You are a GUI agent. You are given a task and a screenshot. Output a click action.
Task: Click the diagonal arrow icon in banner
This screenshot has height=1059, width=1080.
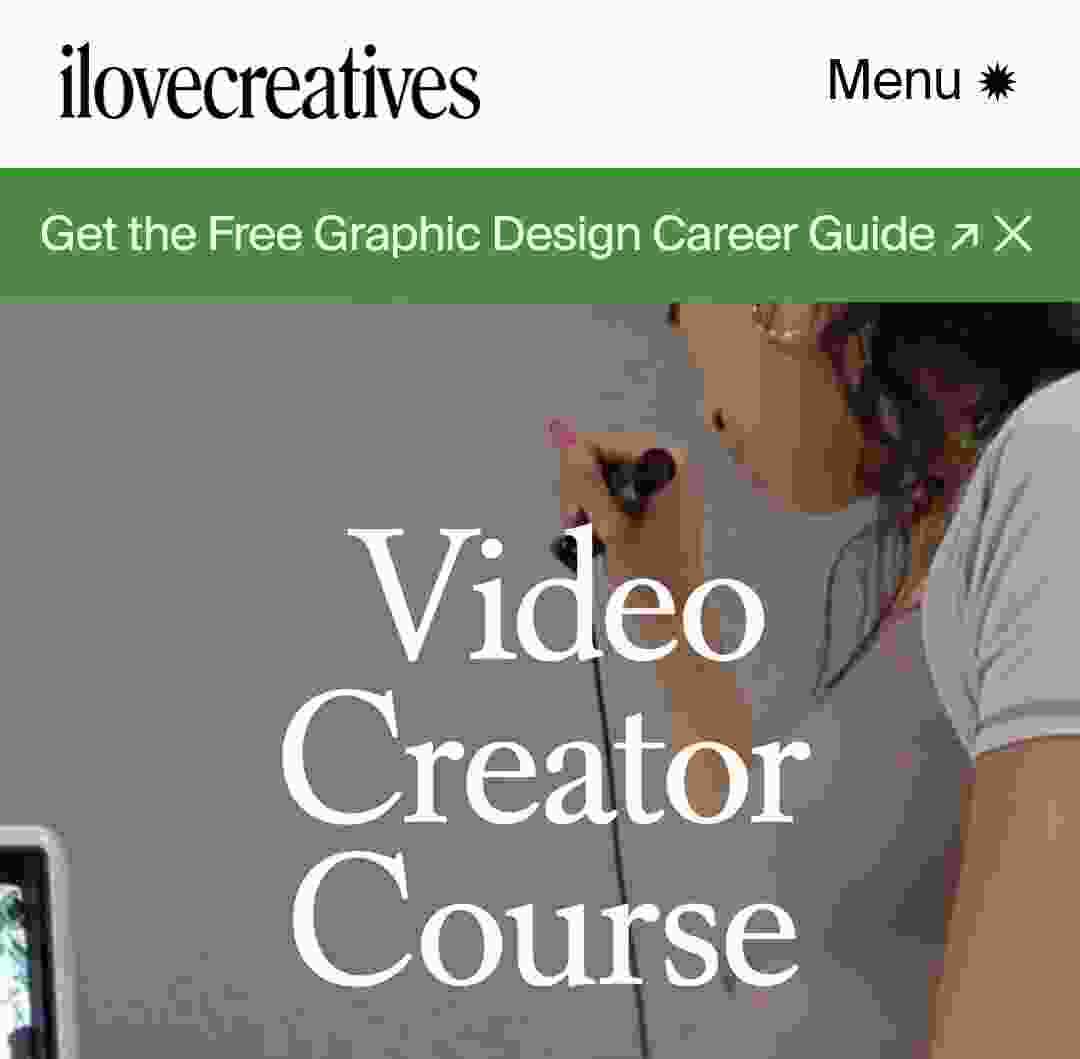coord(964,237)
